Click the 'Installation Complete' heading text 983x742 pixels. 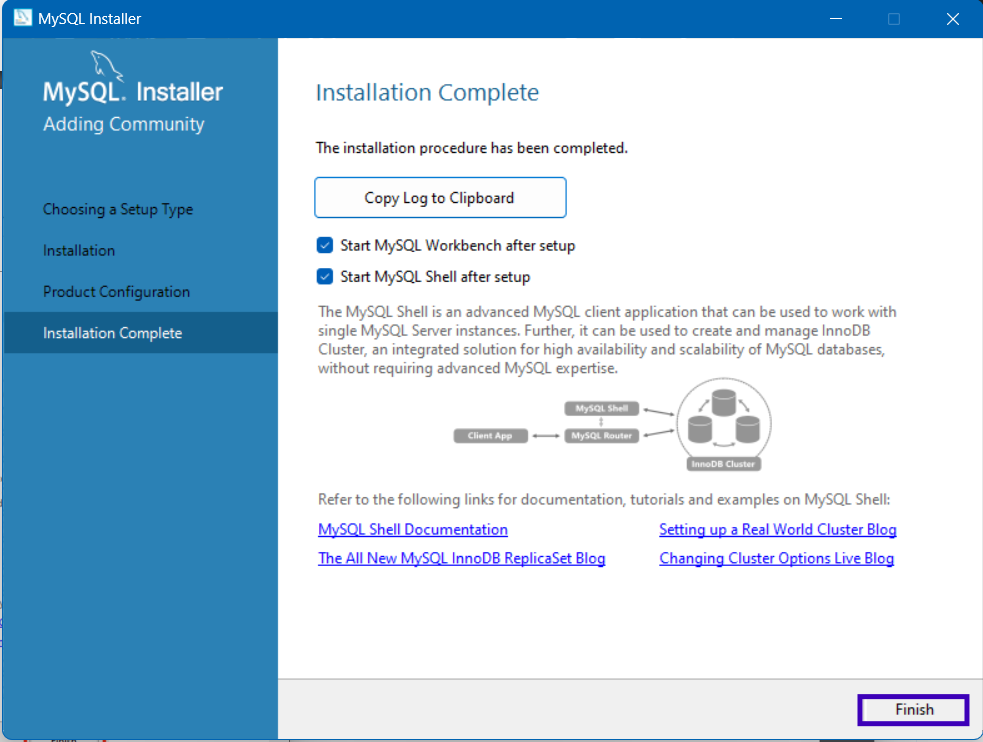tap(427, 93)
